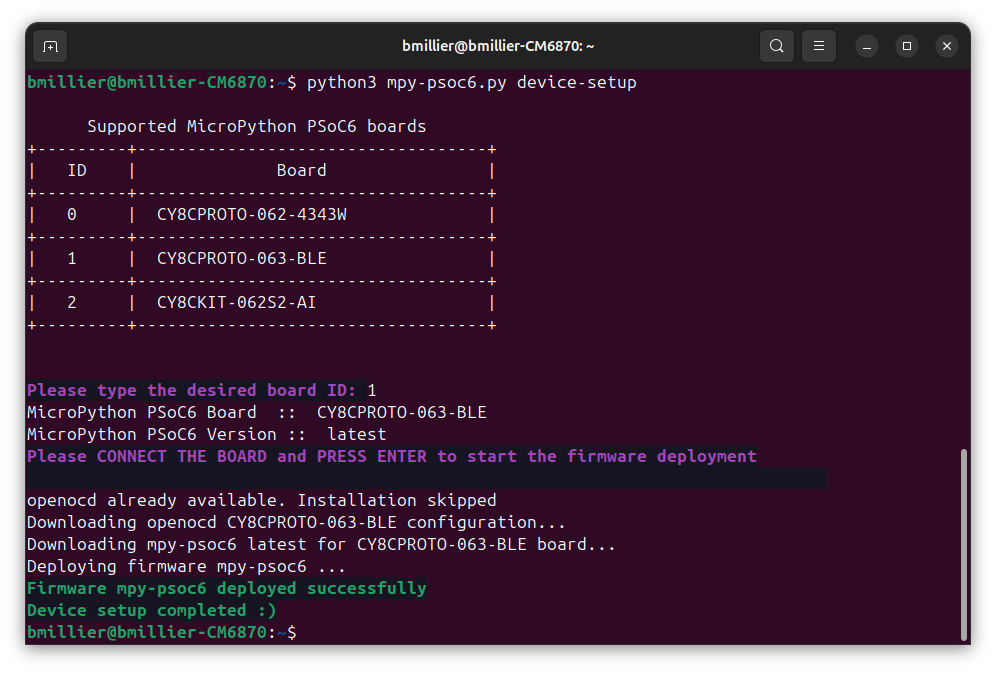Close the terminal window
The height and width of the screenshot is (673, 996).
[946, 46]
